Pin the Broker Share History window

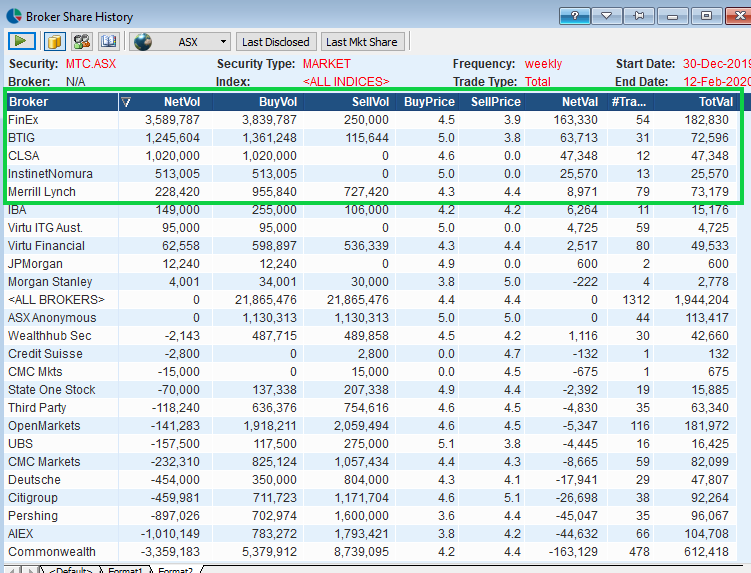pos(639,16)
